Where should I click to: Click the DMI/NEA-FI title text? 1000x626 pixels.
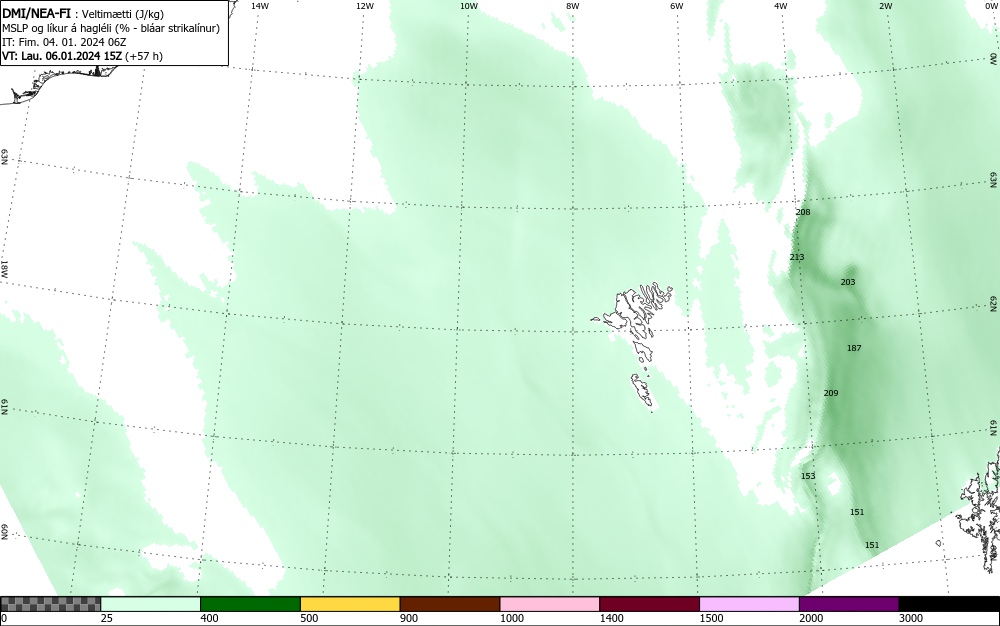(x=36, y=13)
